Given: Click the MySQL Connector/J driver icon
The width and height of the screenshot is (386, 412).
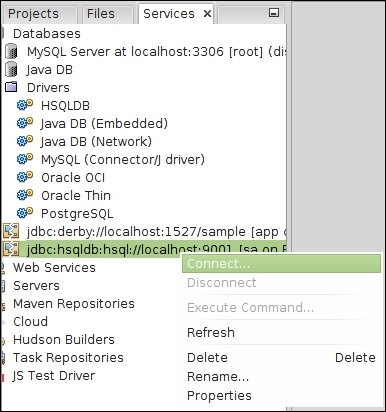Looking at the screenshot, I should click(25, 159).
